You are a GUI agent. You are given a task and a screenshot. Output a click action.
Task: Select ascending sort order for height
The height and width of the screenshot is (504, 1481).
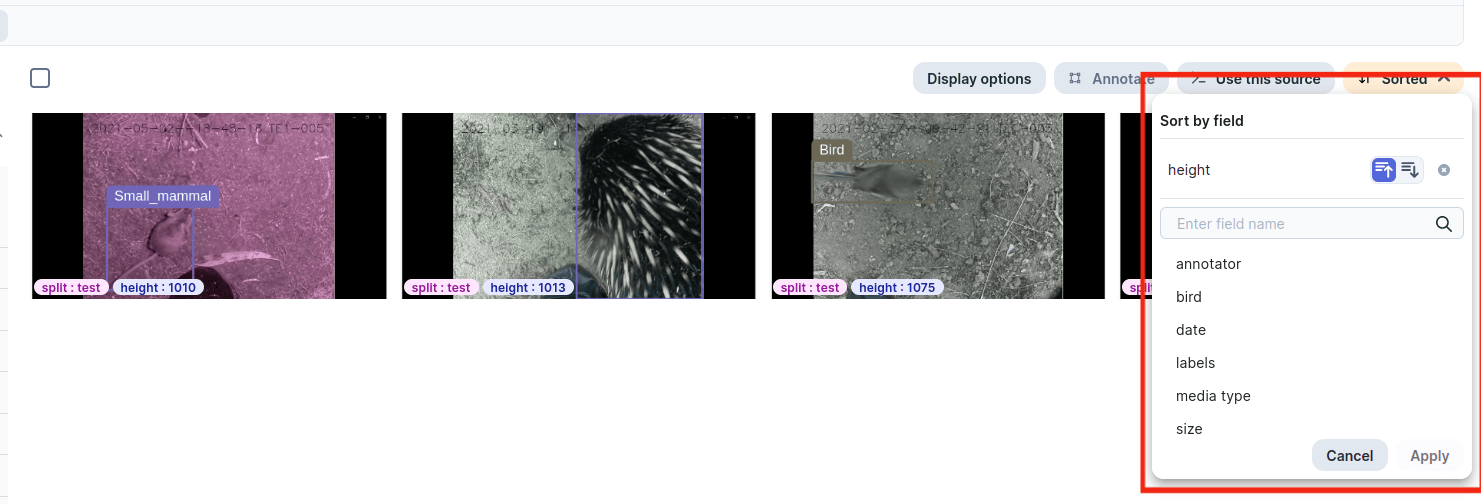(x=1383, y=170)
